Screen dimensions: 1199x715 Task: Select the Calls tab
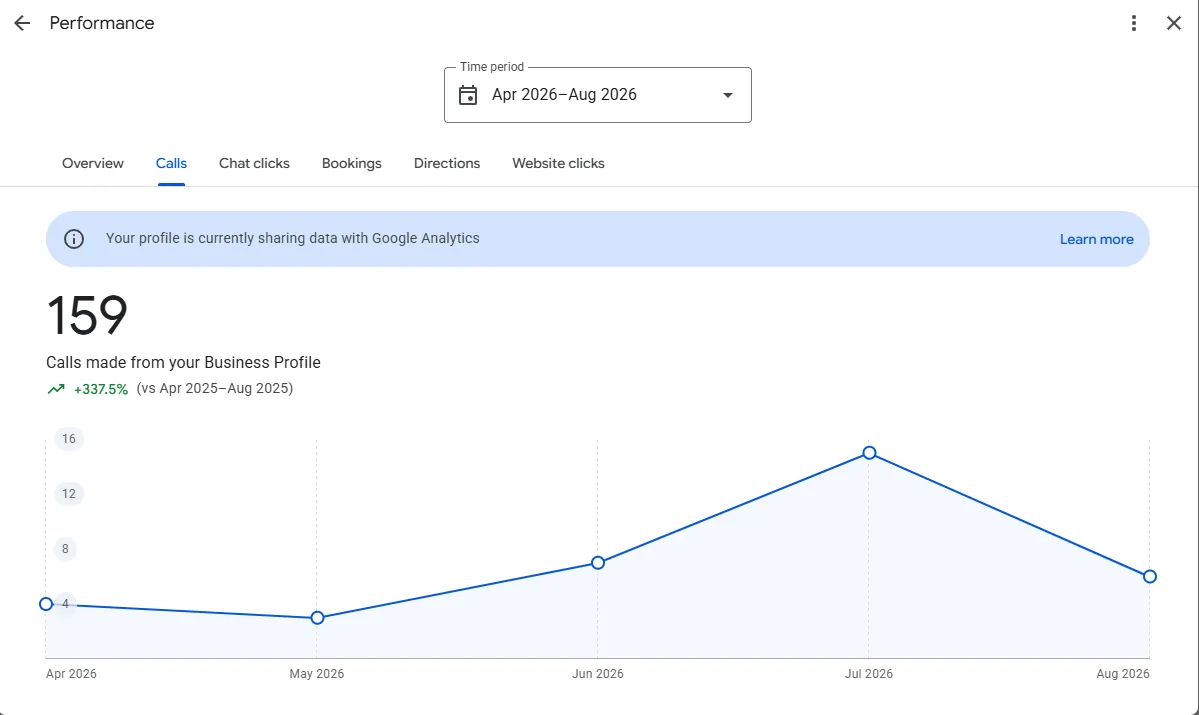[x=171, y=163]
